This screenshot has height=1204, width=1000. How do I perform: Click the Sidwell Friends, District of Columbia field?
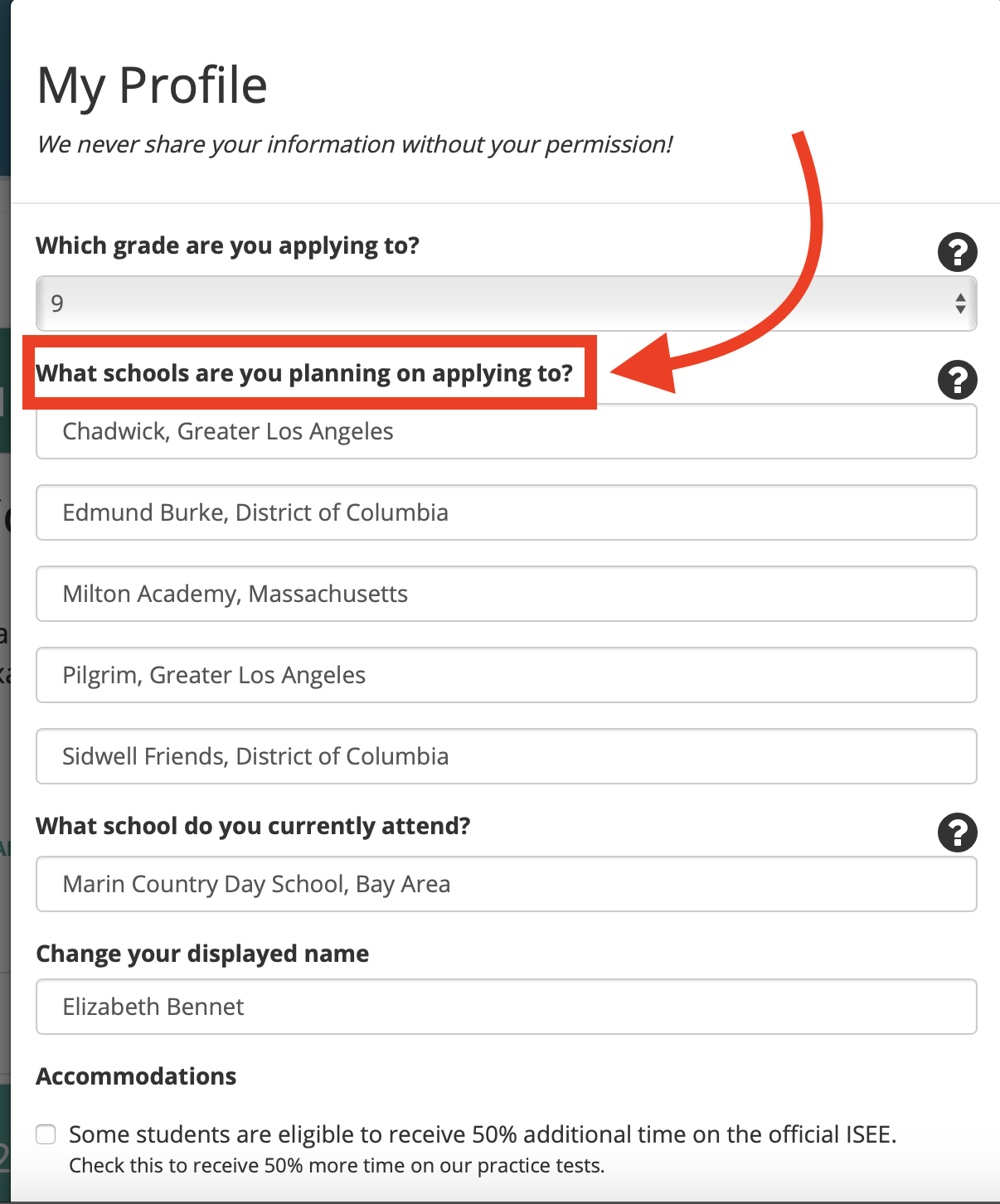point(507,756)
